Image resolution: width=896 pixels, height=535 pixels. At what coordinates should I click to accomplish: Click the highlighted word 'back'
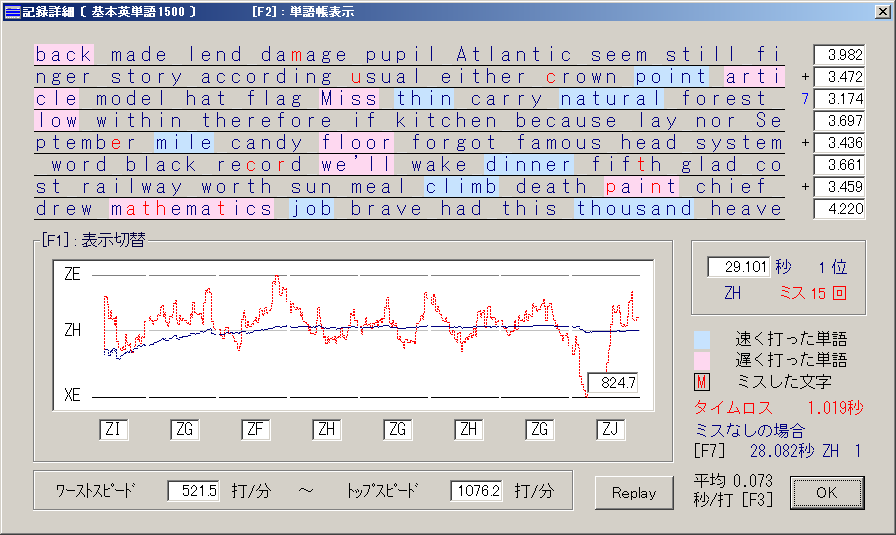point(63,55)
